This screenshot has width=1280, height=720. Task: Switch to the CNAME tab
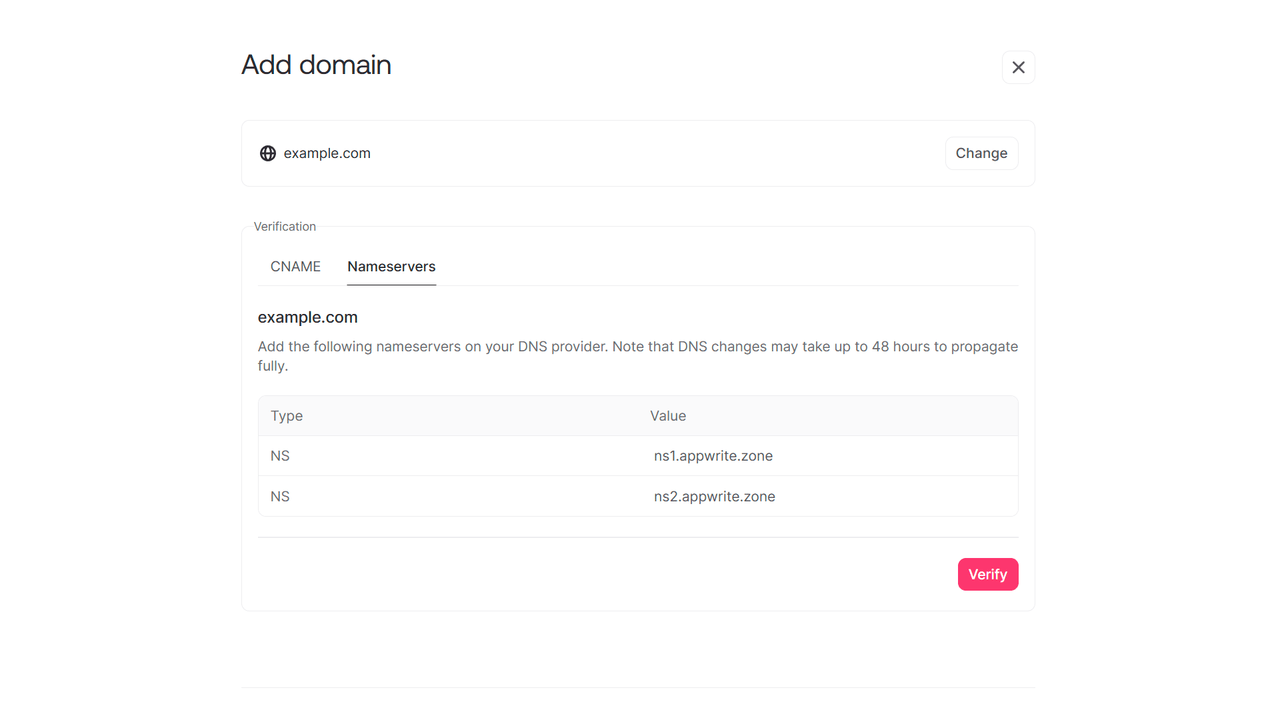tap(295, 266)
